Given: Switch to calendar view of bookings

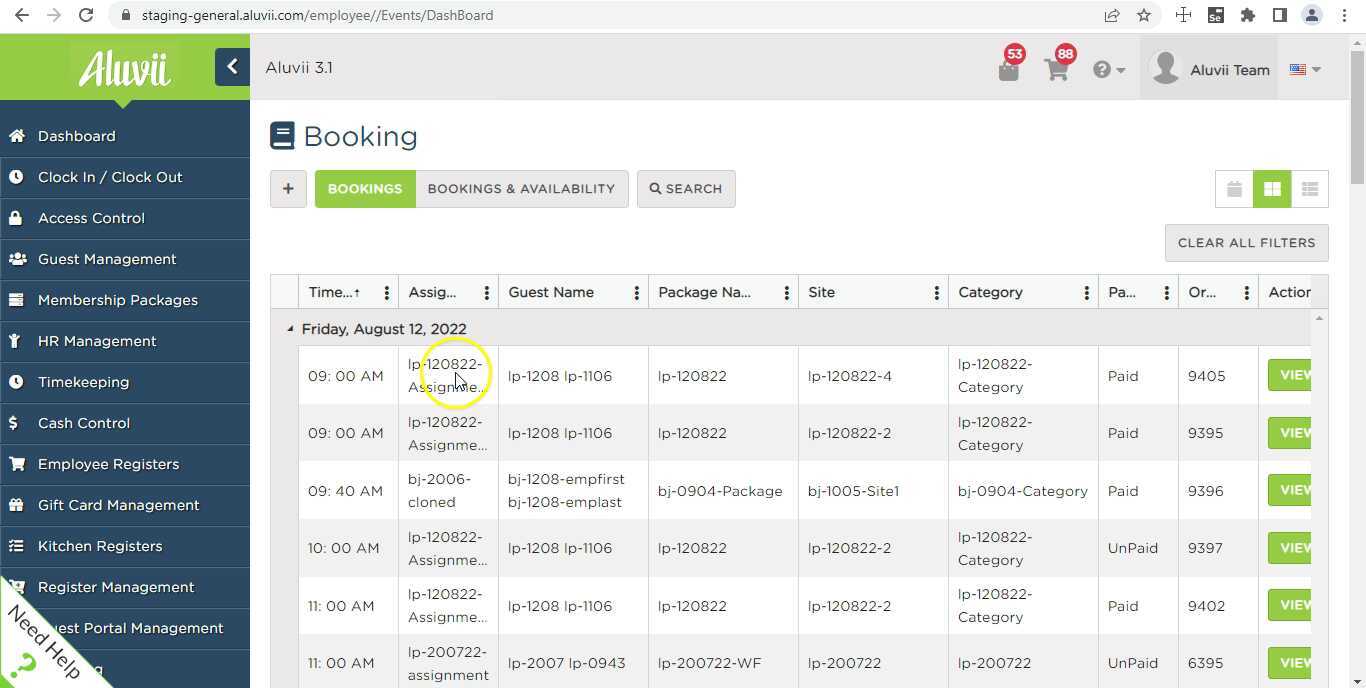Looking at the screenshot, I should (x=1234, y=189).
